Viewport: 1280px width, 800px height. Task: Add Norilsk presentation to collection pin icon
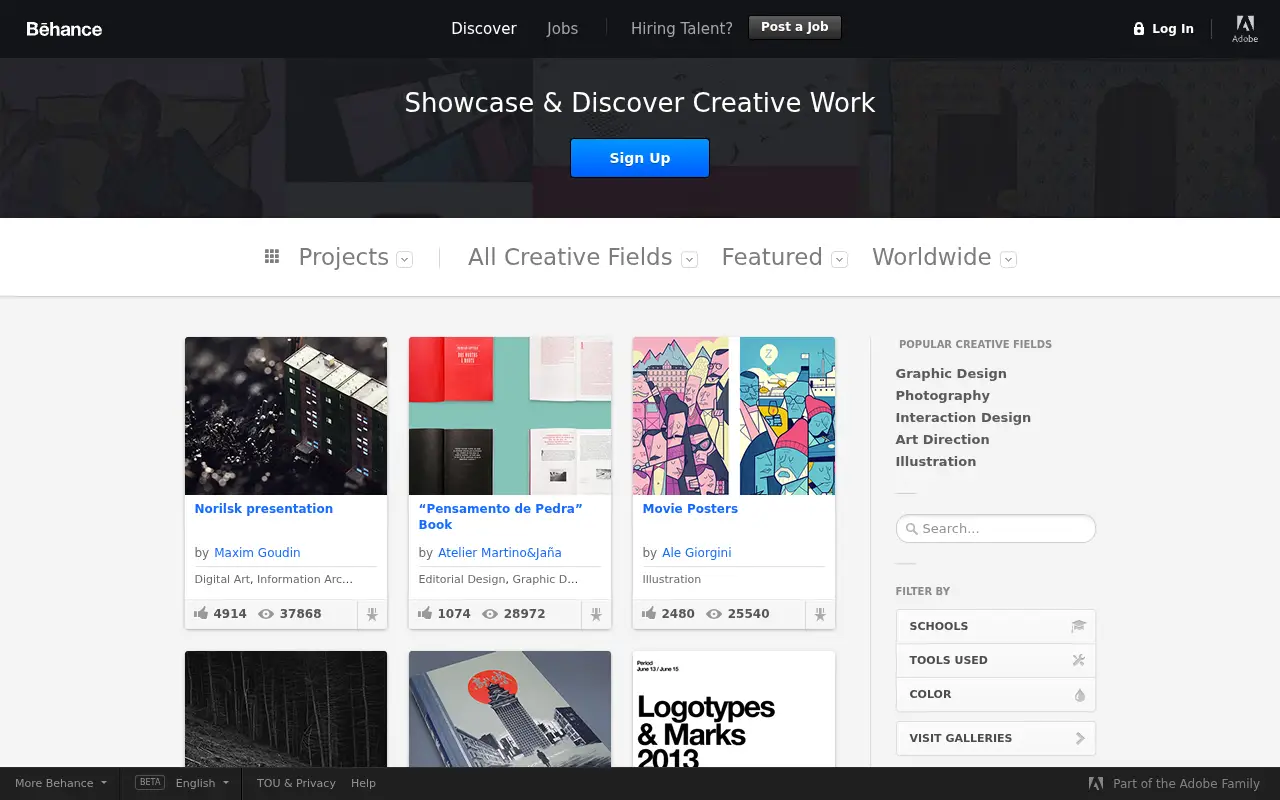pyautogui.click(x=372, y=615)
